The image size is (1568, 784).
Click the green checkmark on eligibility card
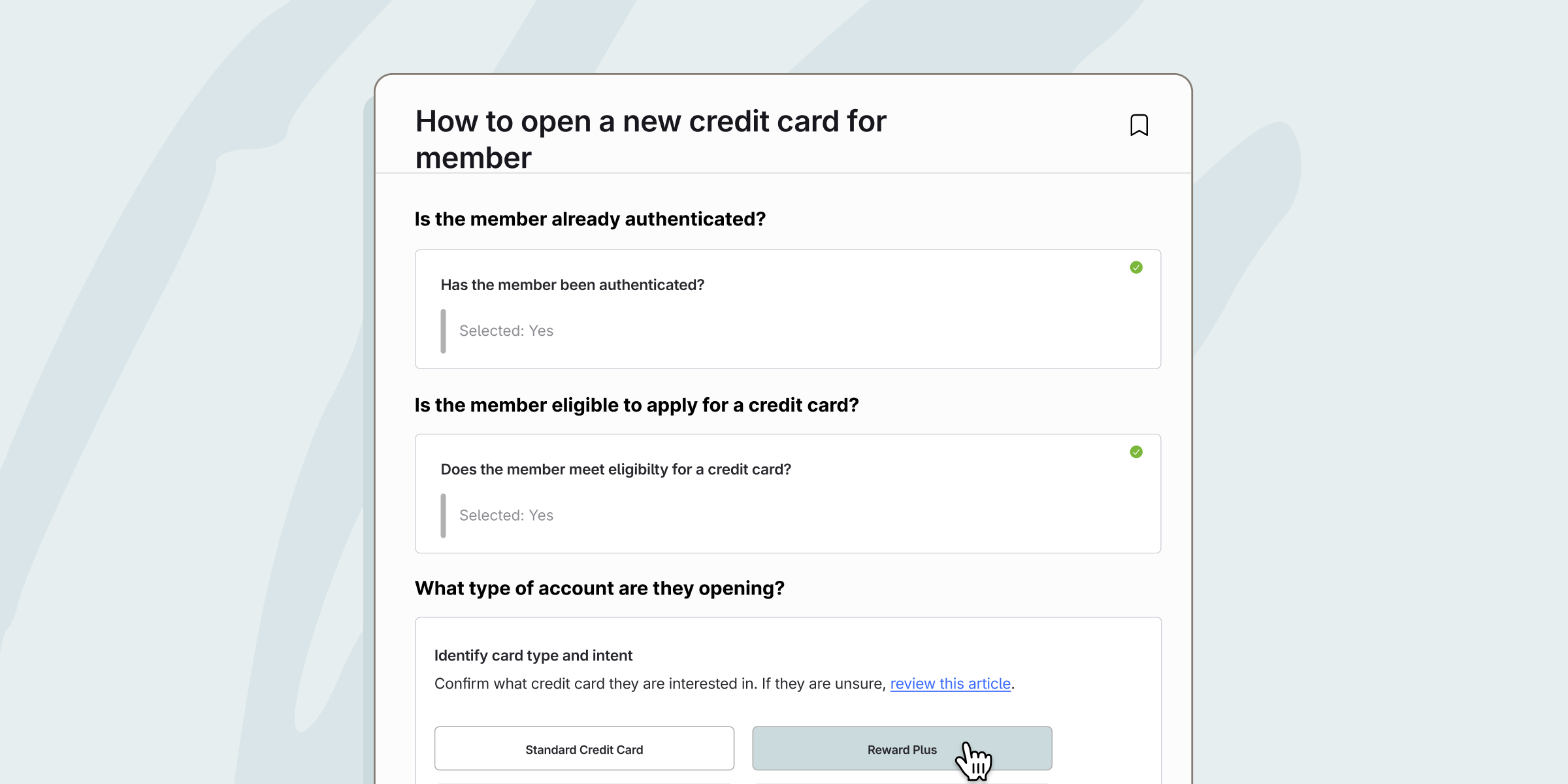coord(1136,452)
